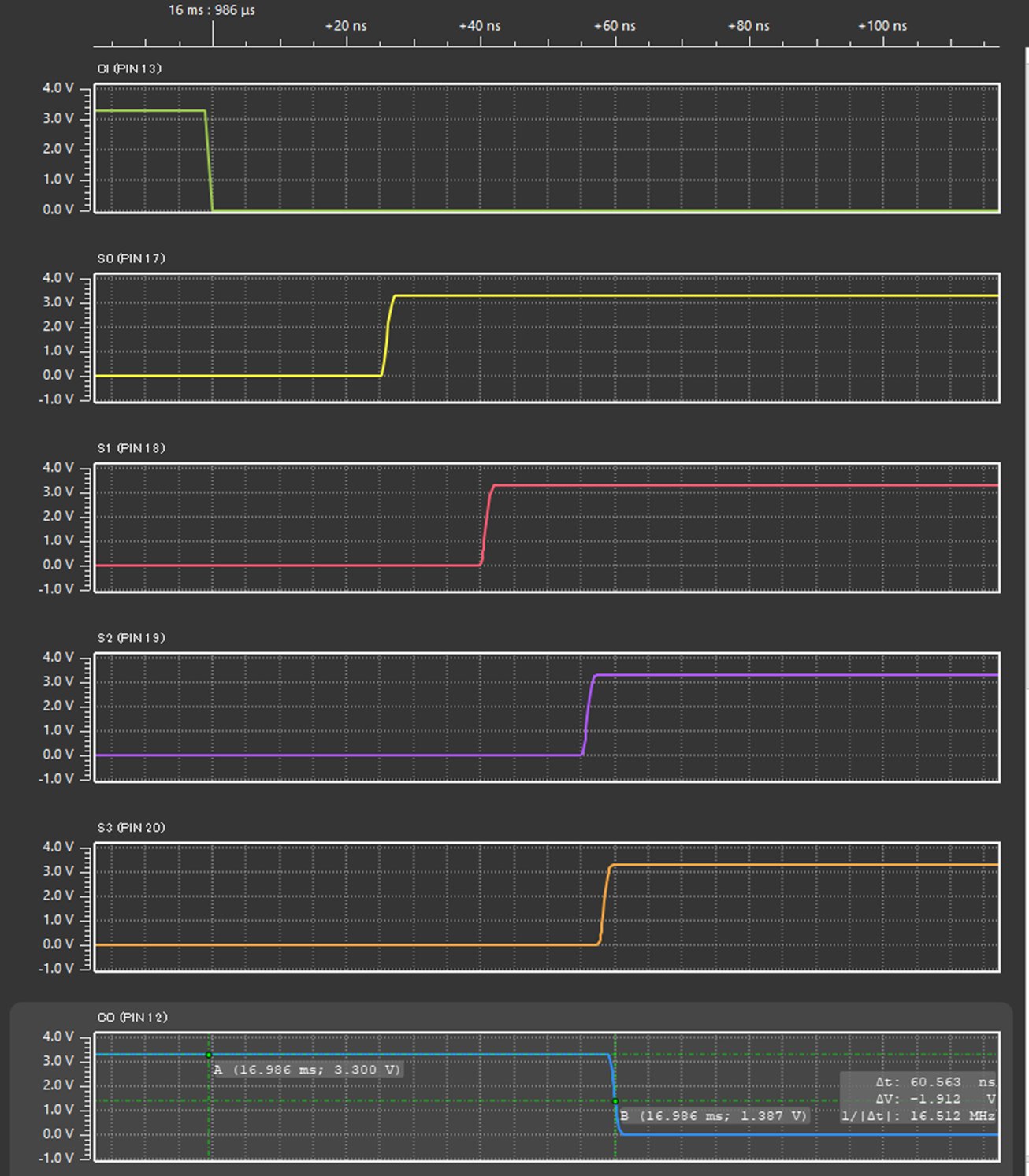
Task: Click the +60 ns label on the time ruler
Action: 614,26
